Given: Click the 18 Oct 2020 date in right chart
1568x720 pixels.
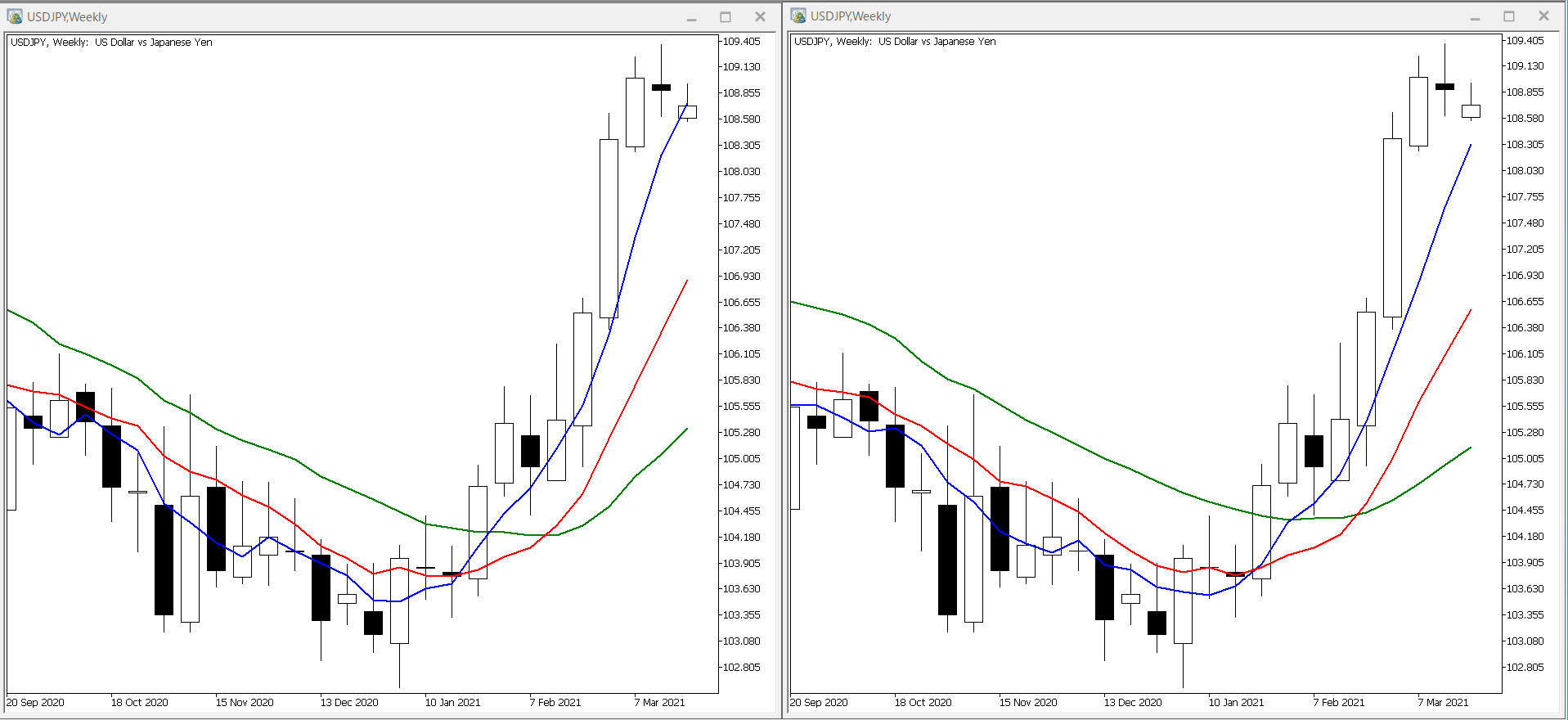Looking at the screenshot, I should coord(923,703).
